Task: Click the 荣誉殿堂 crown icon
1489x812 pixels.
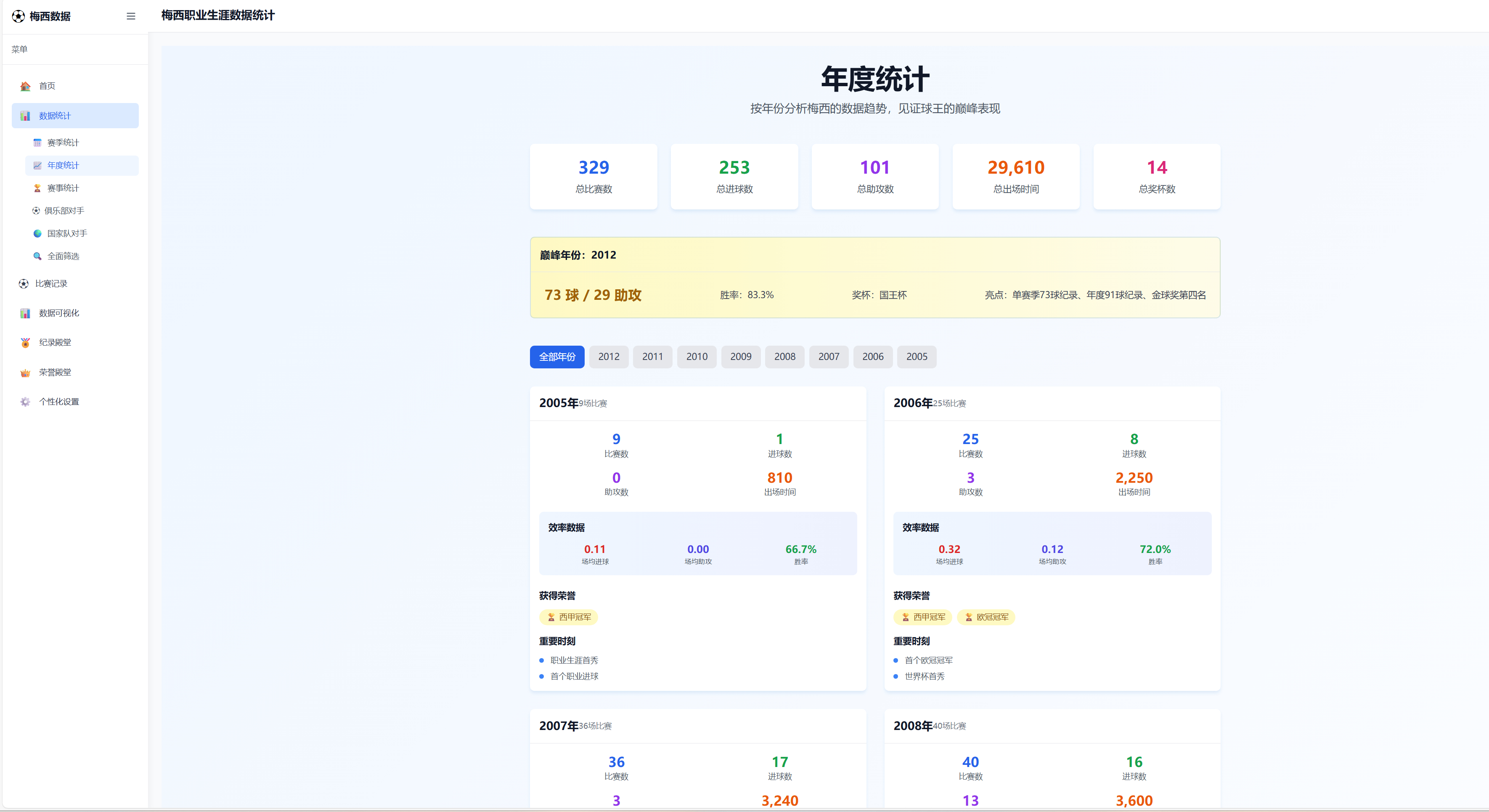Action: (x=25, y=373)
